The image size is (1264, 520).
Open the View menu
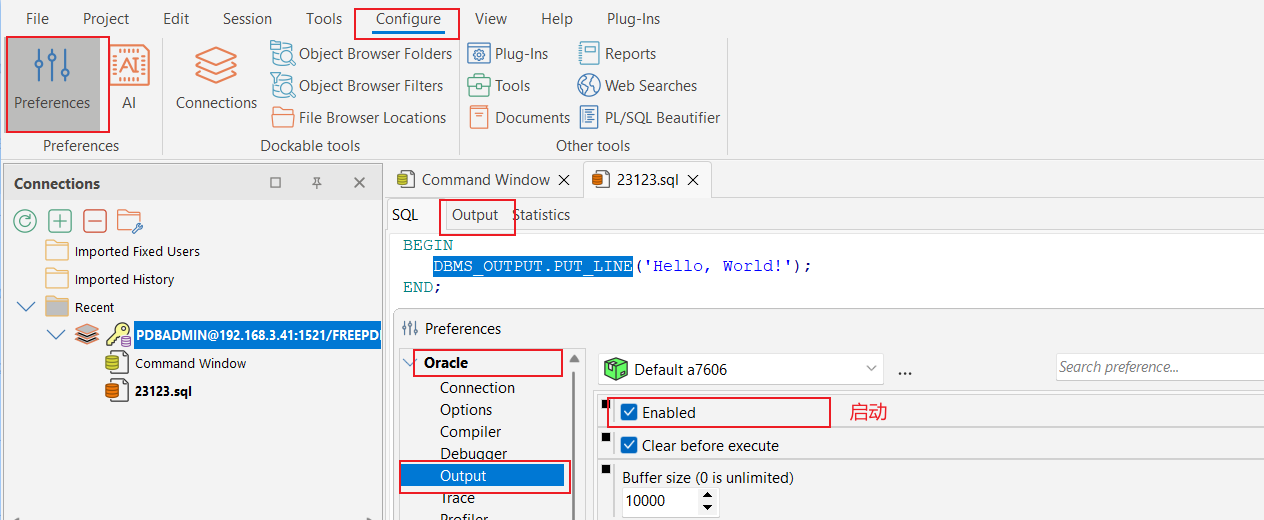[x=491, y=19]
